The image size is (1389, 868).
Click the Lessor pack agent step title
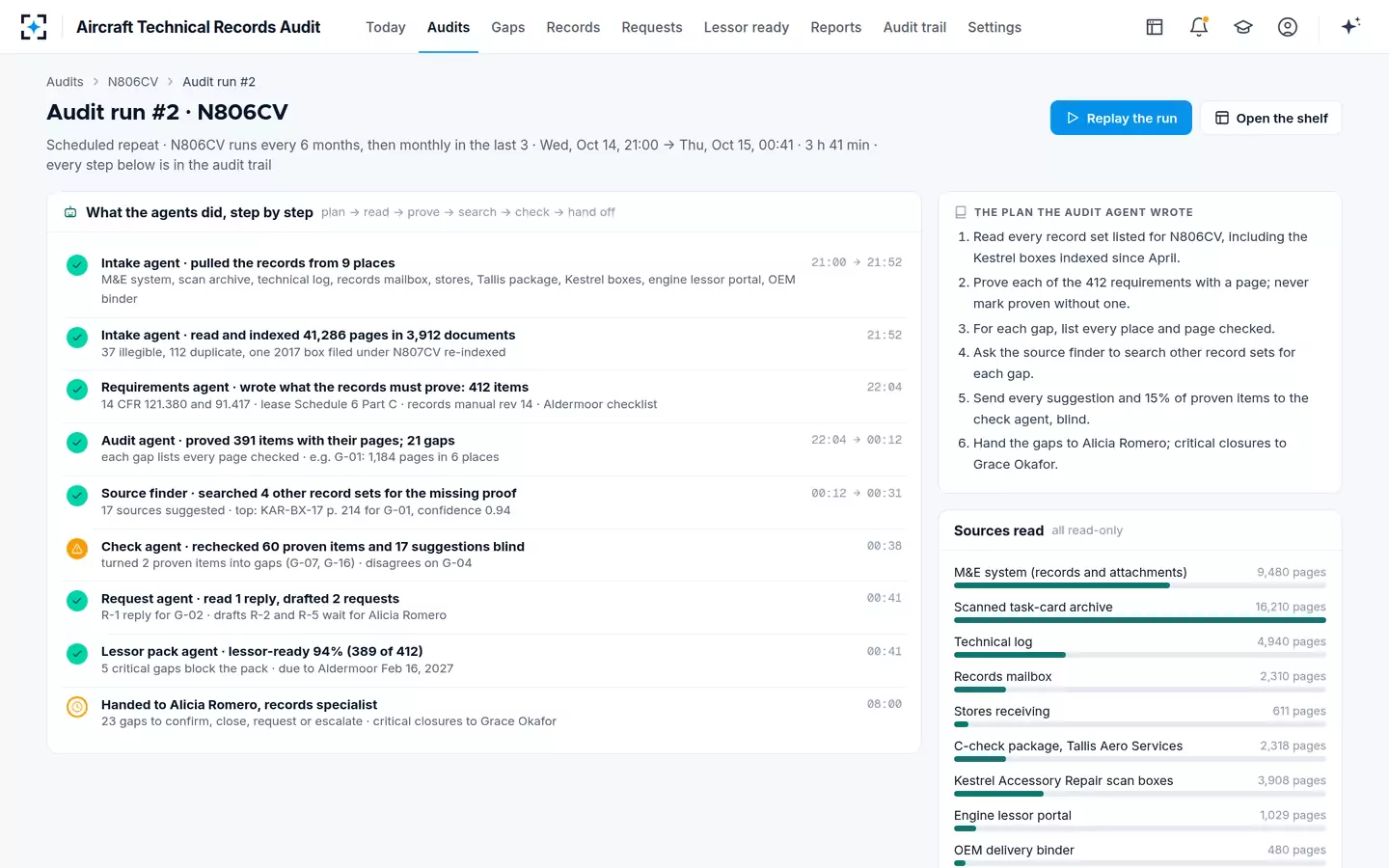pos(262,651)
